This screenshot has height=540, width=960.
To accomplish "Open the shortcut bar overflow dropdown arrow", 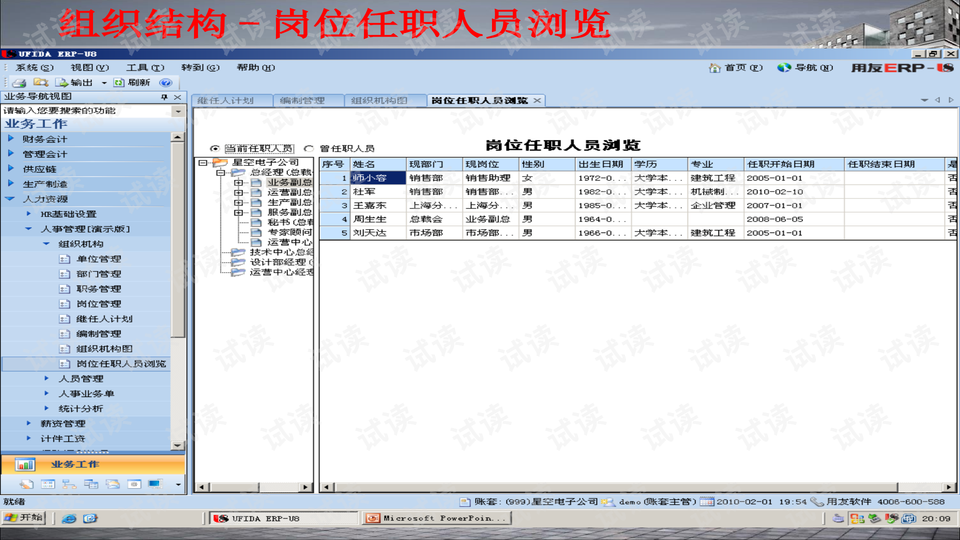I will coord(178,485).
